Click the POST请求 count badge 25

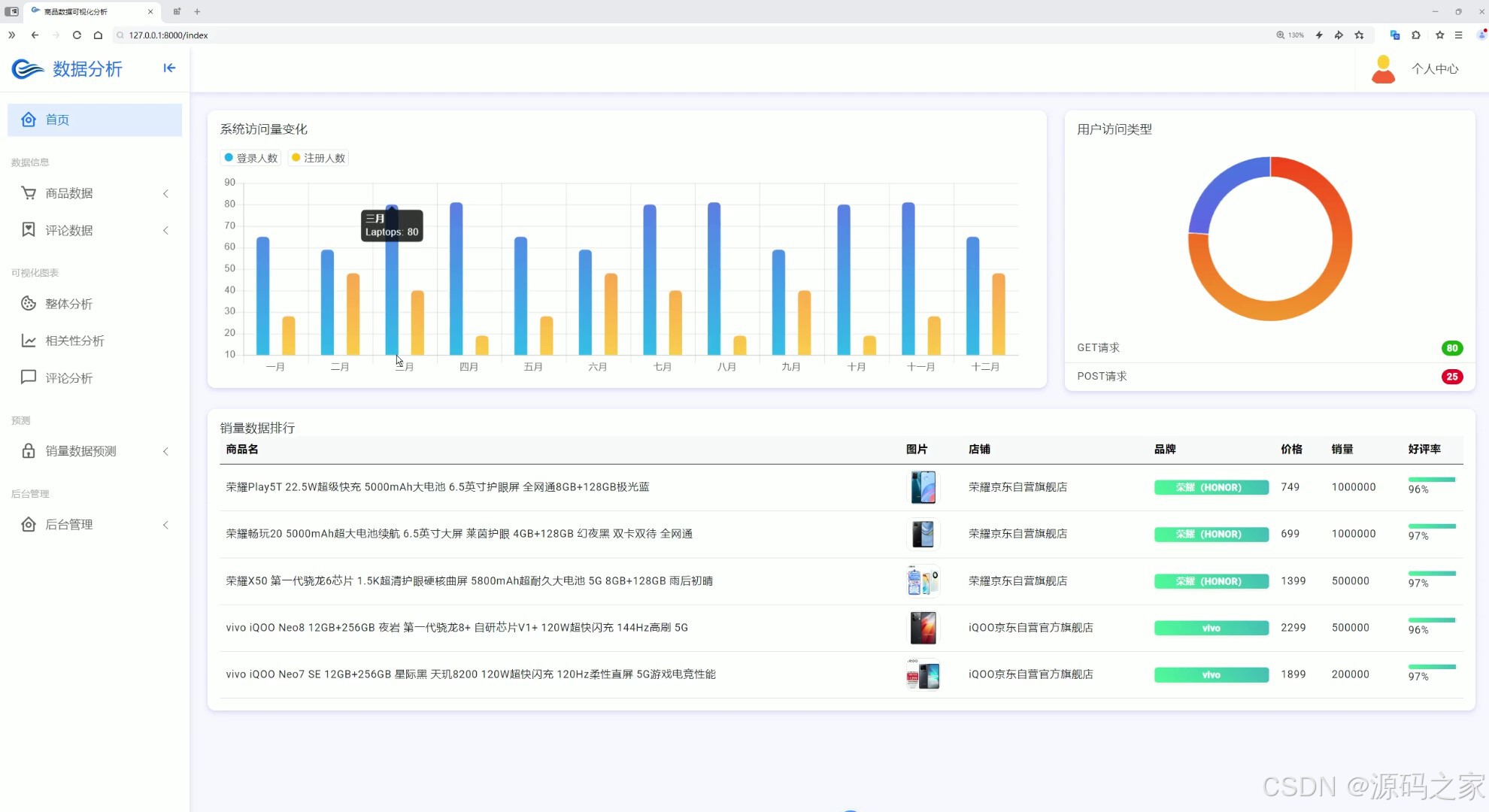pyautogui.click(x=1451, y=377)
